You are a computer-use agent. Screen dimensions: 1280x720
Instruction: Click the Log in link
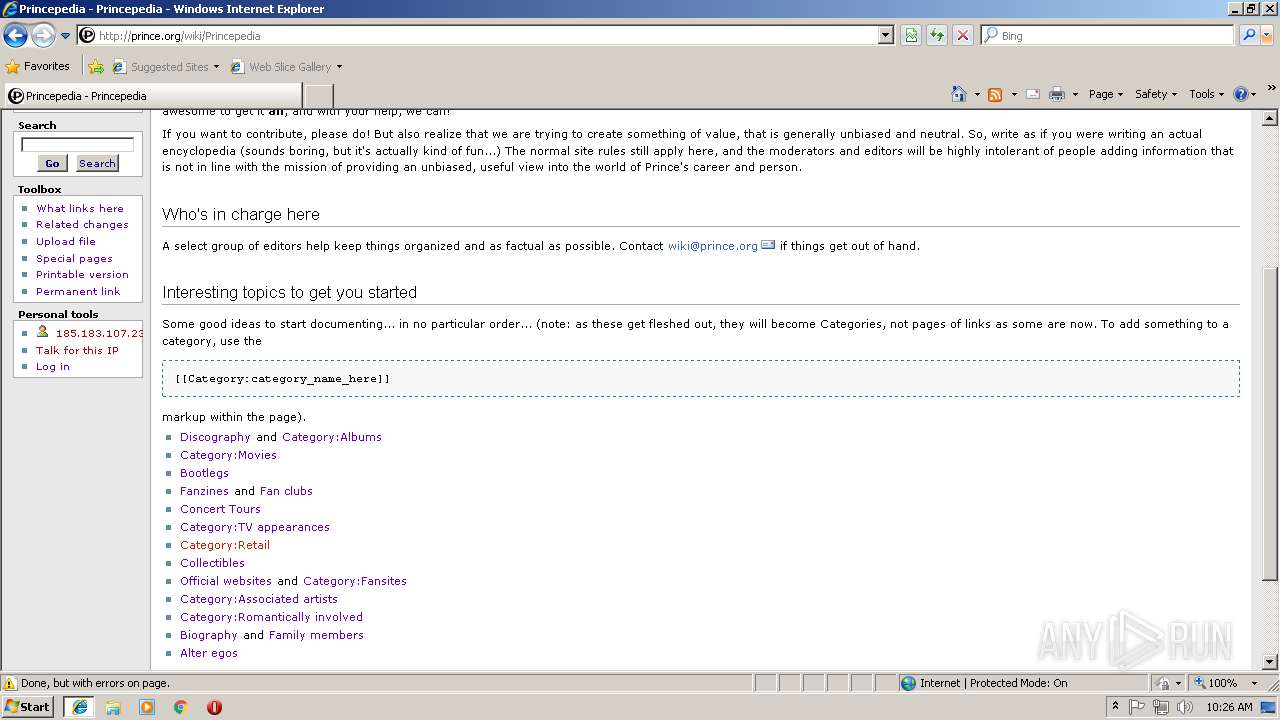[x=53, y=367]
